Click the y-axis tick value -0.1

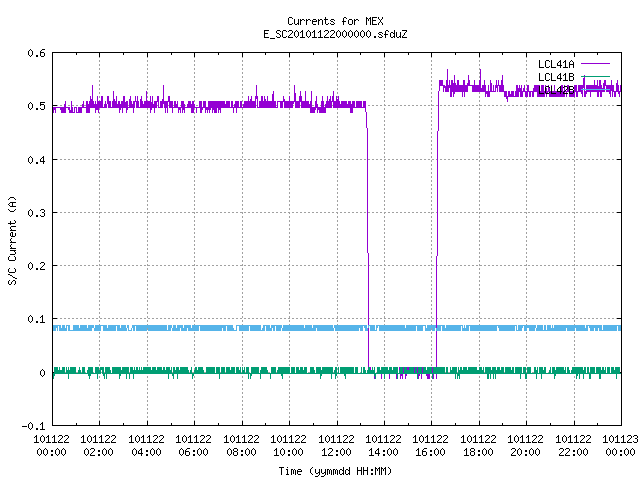[x=33, y=426]
